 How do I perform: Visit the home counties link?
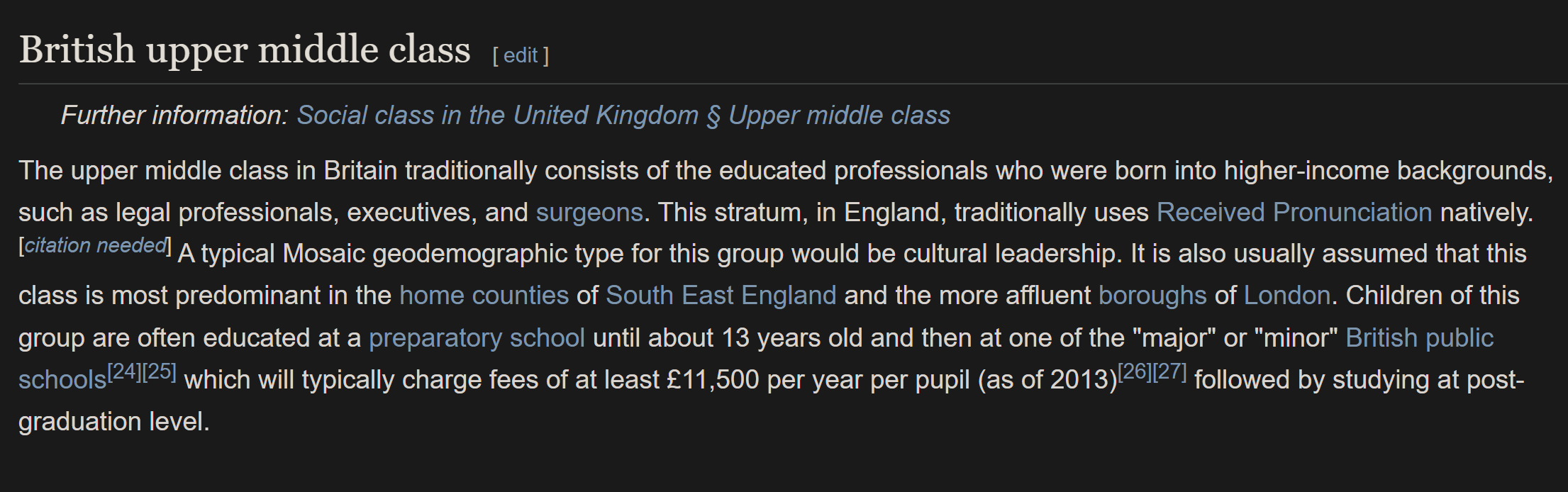[x=484, y=295]
